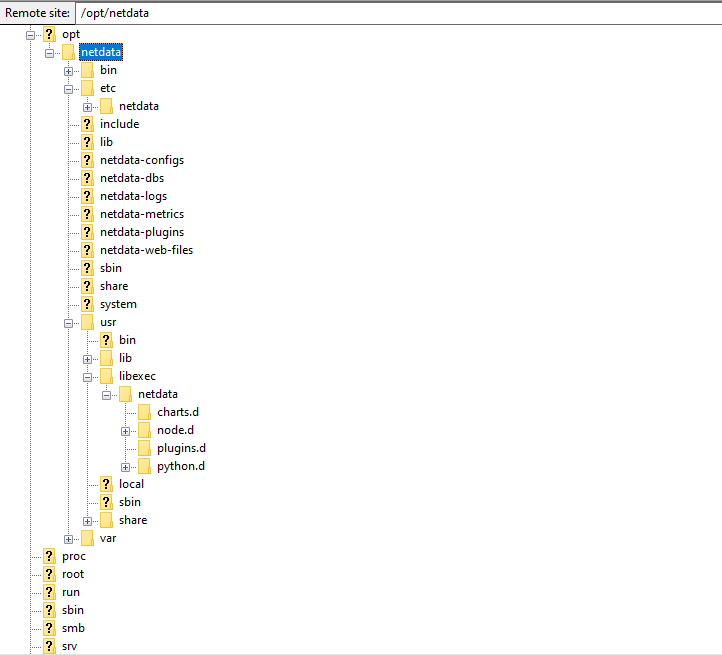Select the etc directory label
This screenshot has height=655, width=722.
(x=108, y=88)
